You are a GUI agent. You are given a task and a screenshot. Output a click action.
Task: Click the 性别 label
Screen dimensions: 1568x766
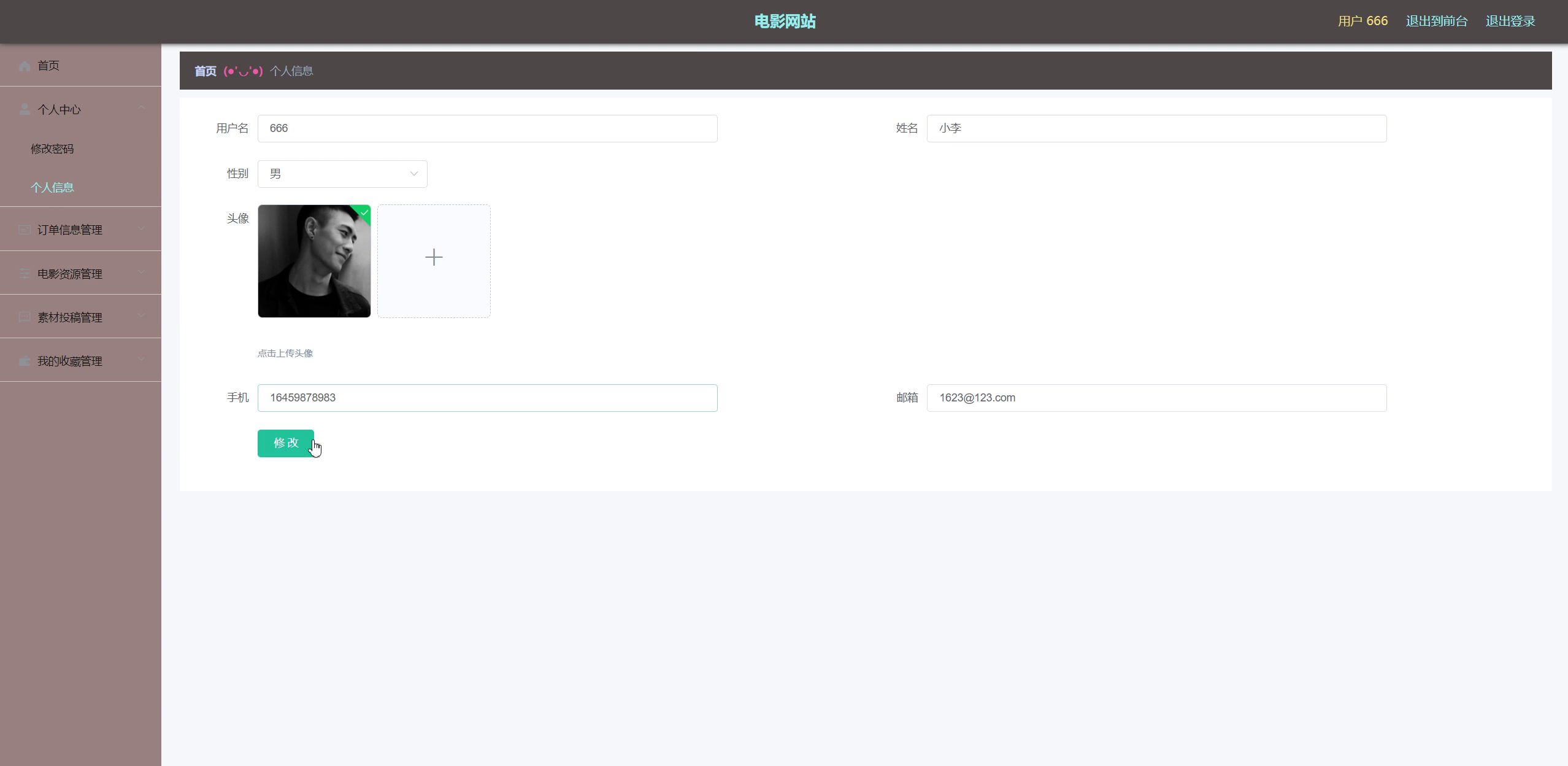point(238,174)
